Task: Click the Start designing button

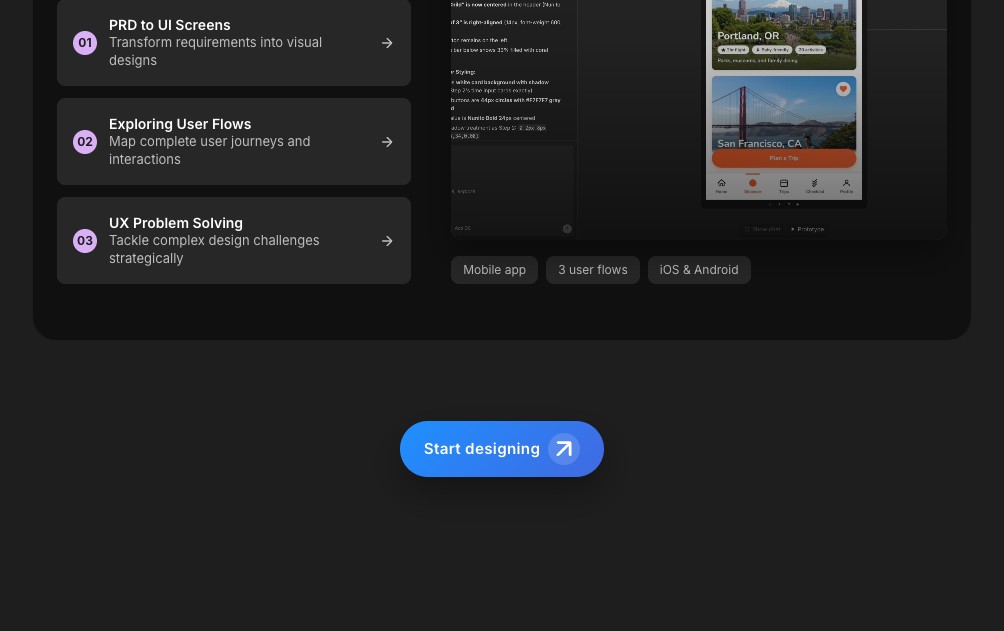Action: 502,448
